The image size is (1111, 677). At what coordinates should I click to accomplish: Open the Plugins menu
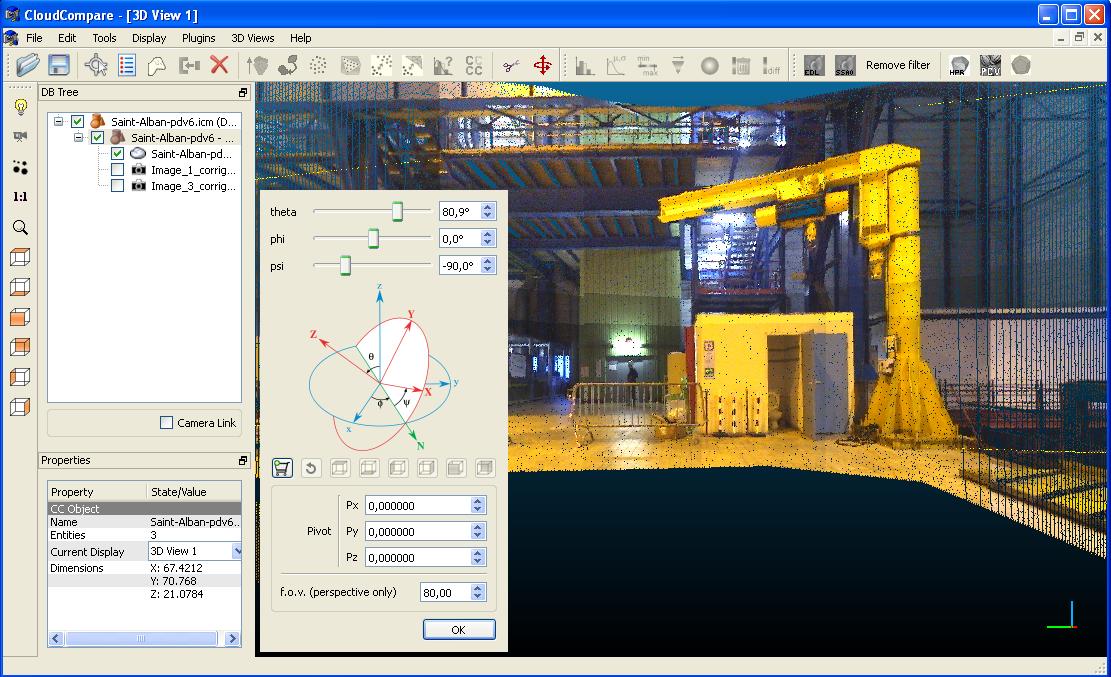[x=198, y=38]
